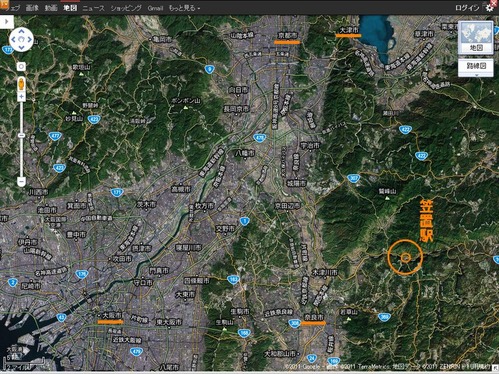This screenshot has height=374, width=499.
Task: Click the ログイン sign-in link
Action: click(x=467, y=8)
